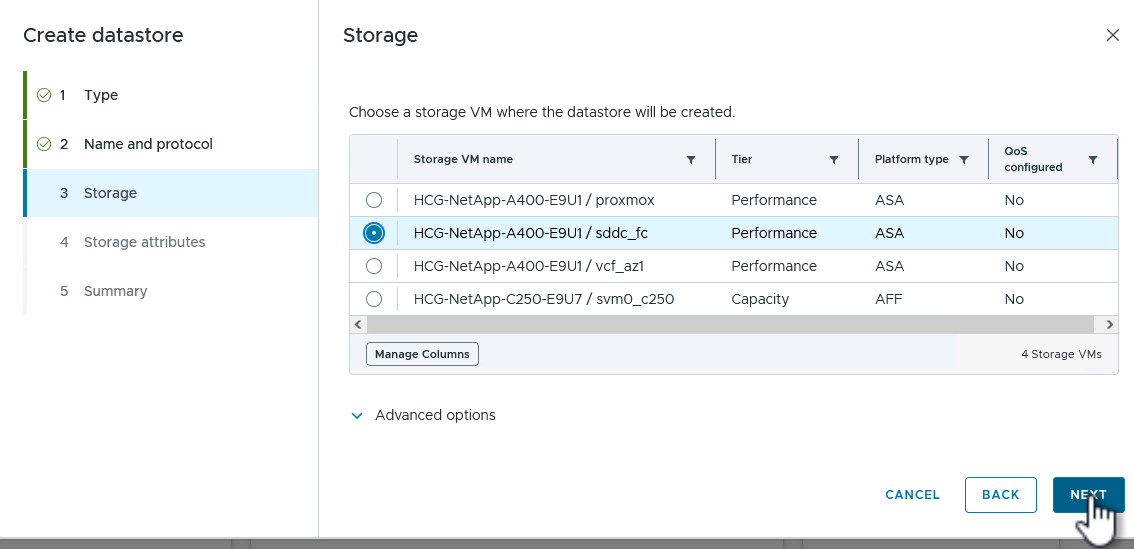Select the proxmox storage VM radio

coord(374,200)
